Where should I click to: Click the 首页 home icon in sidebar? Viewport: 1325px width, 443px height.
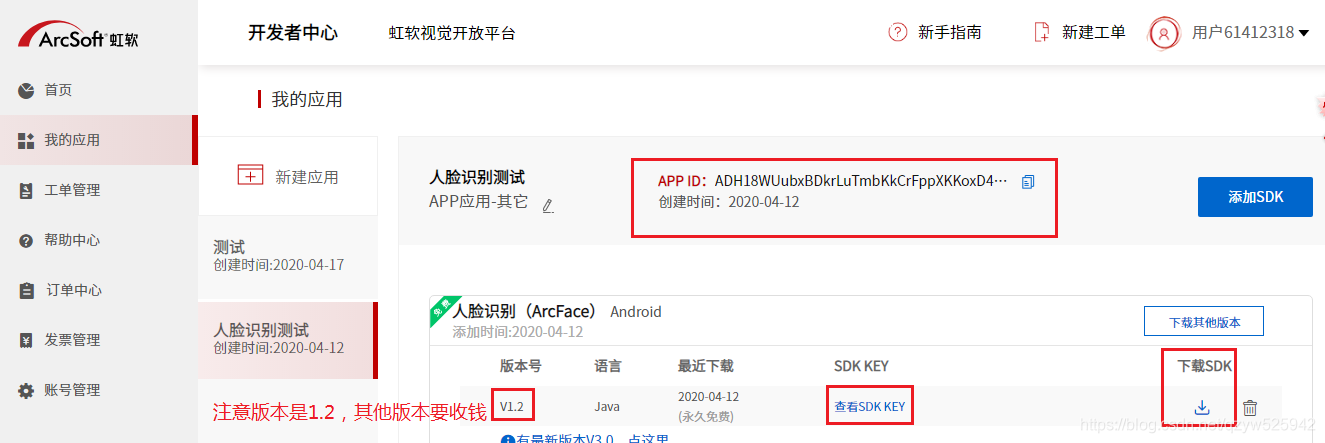click(x=26, y=90)
